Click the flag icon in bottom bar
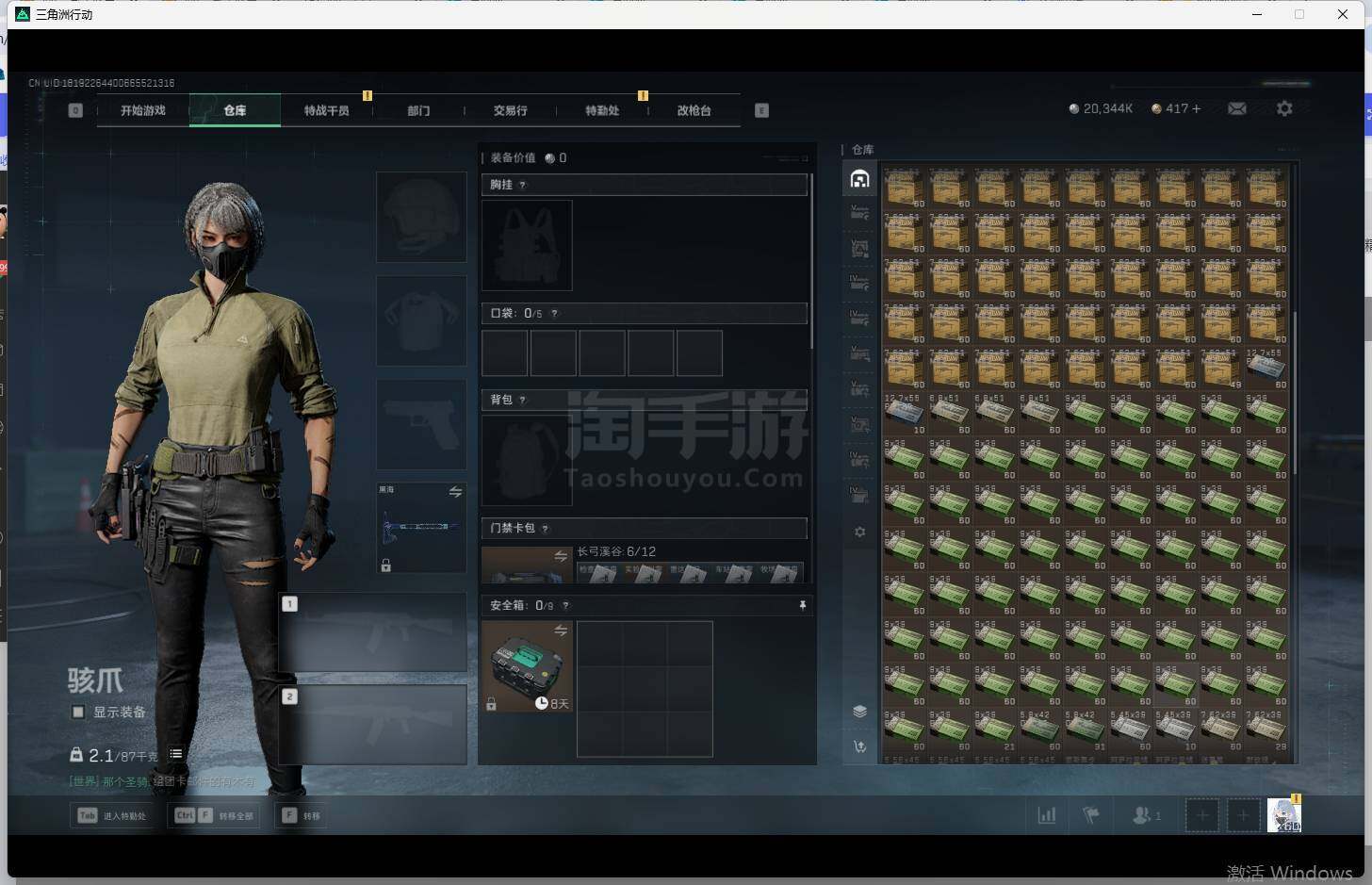1372x885 pixels. point(1091,815)
